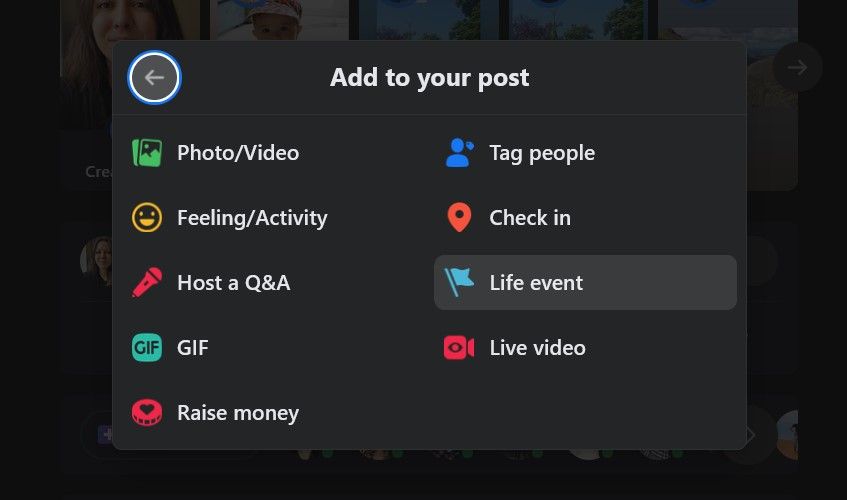Click the stories next arrow behind the dialog

797,67
